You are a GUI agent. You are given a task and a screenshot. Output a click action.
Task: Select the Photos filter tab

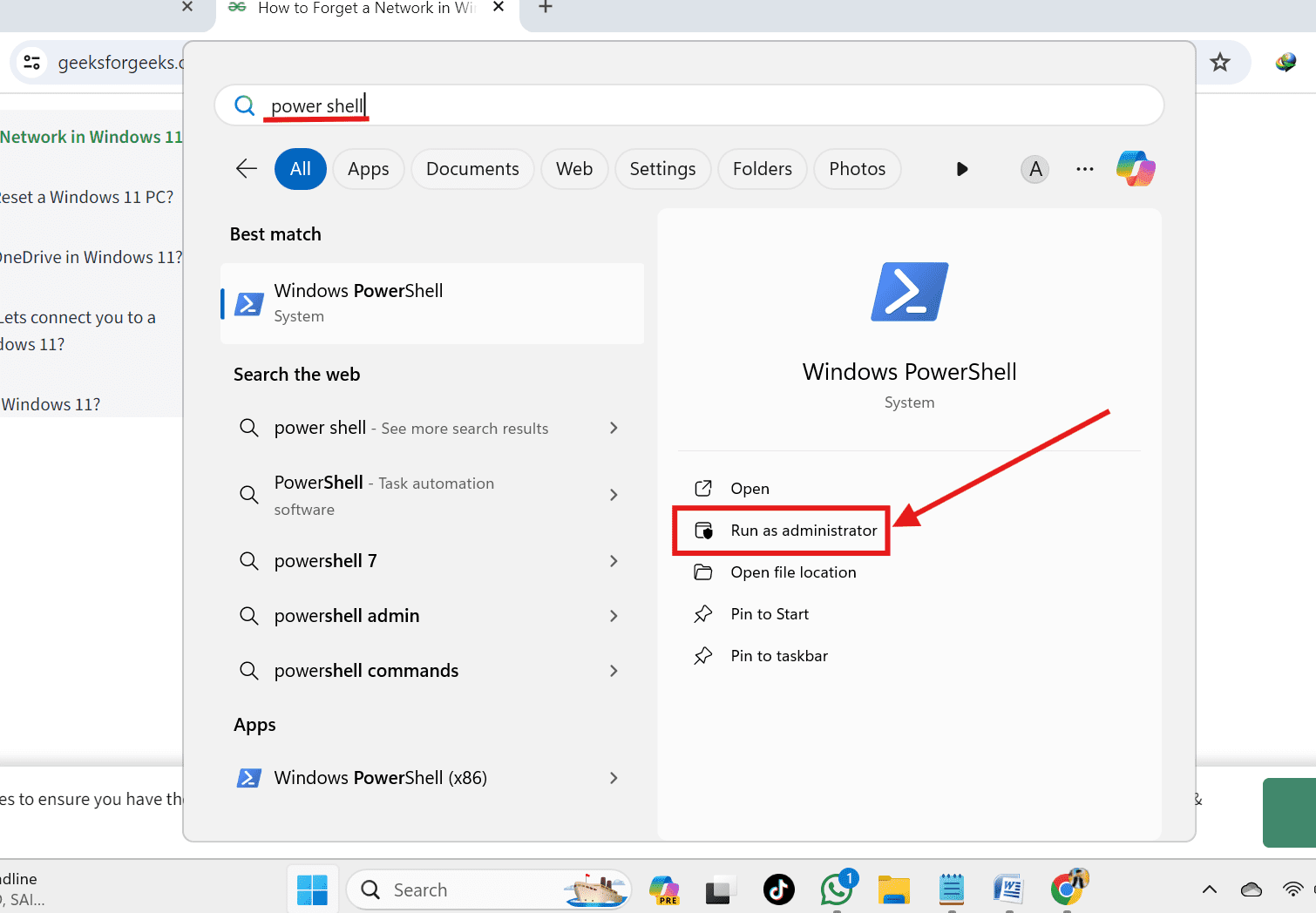point(857,168)
